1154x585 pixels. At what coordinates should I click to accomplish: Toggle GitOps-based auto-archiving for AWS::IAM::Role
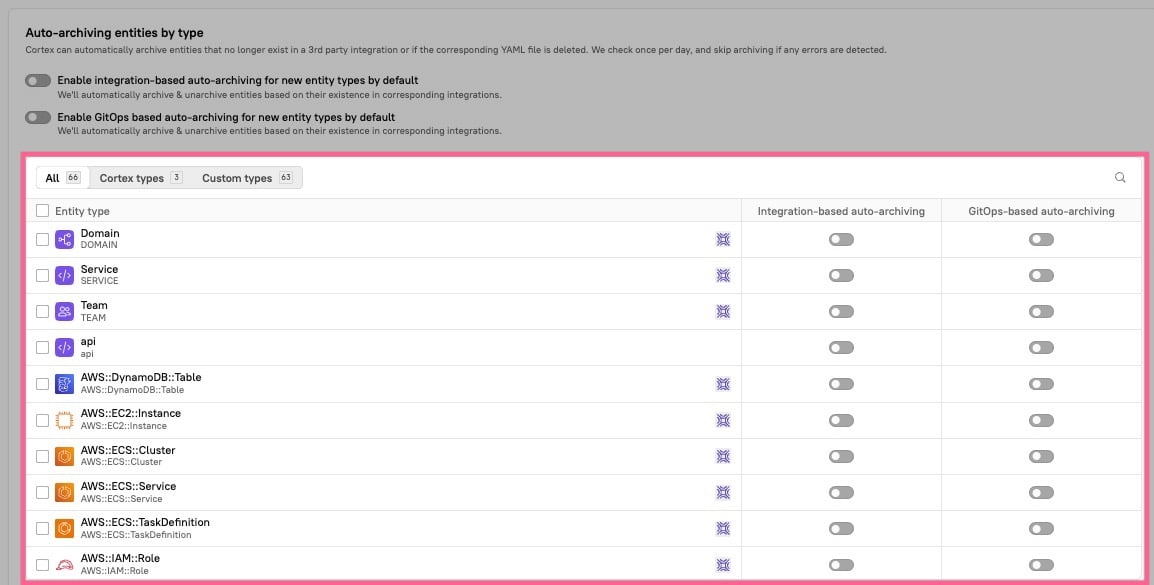pyautogui.click(x=1041, y=564)
